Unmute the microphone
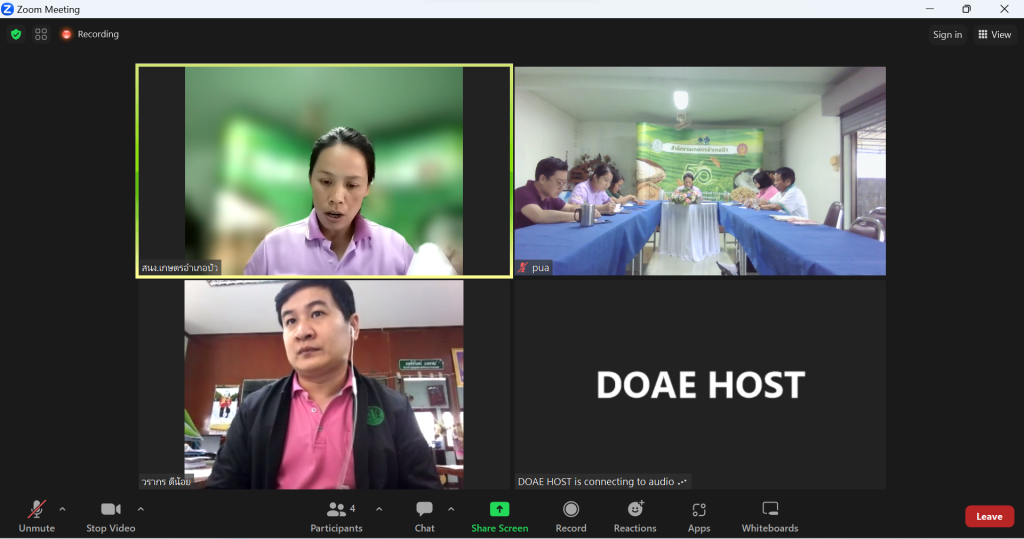This screenshot has height=539, width=1024. [36, 516]
